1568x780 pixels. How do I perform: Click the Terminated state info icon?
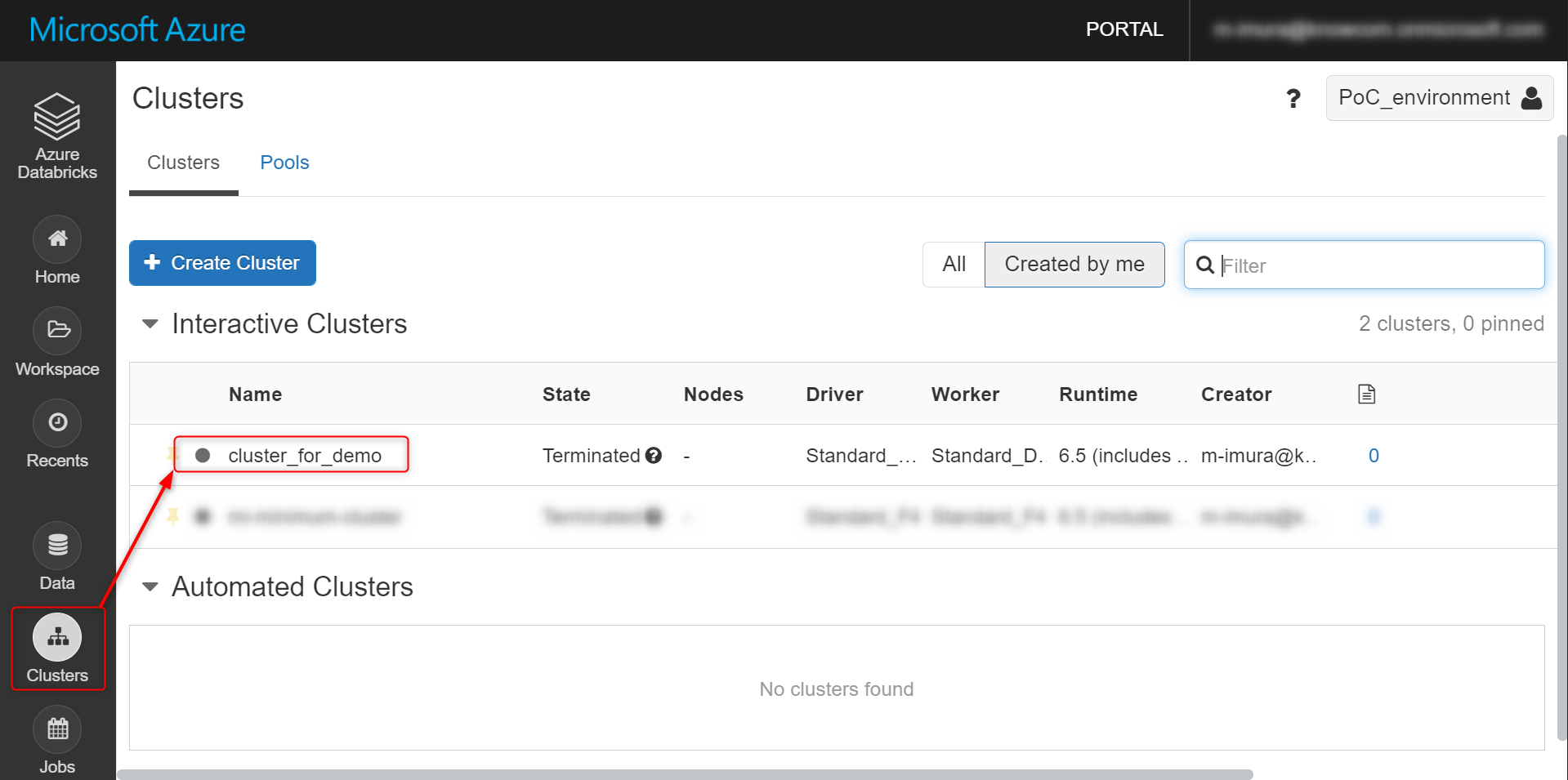point(653,456)
